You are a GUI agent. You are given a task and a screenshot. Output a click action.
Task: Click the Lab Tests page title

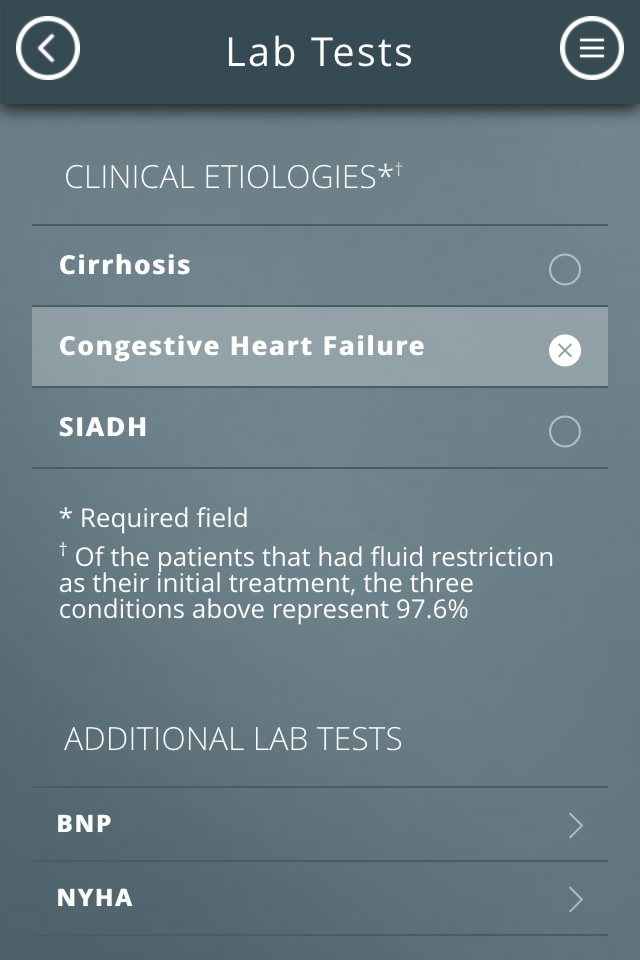(319, 52)
